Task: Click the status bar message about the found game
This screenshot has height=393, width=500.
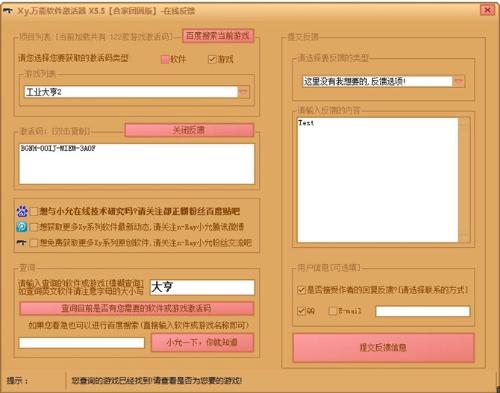Action: pos(157,380)
